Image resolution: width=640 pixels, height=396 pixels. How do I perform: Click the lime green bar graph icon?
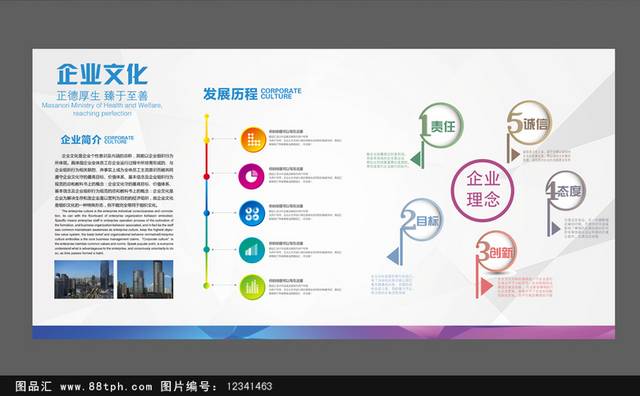tap(252, 287)
